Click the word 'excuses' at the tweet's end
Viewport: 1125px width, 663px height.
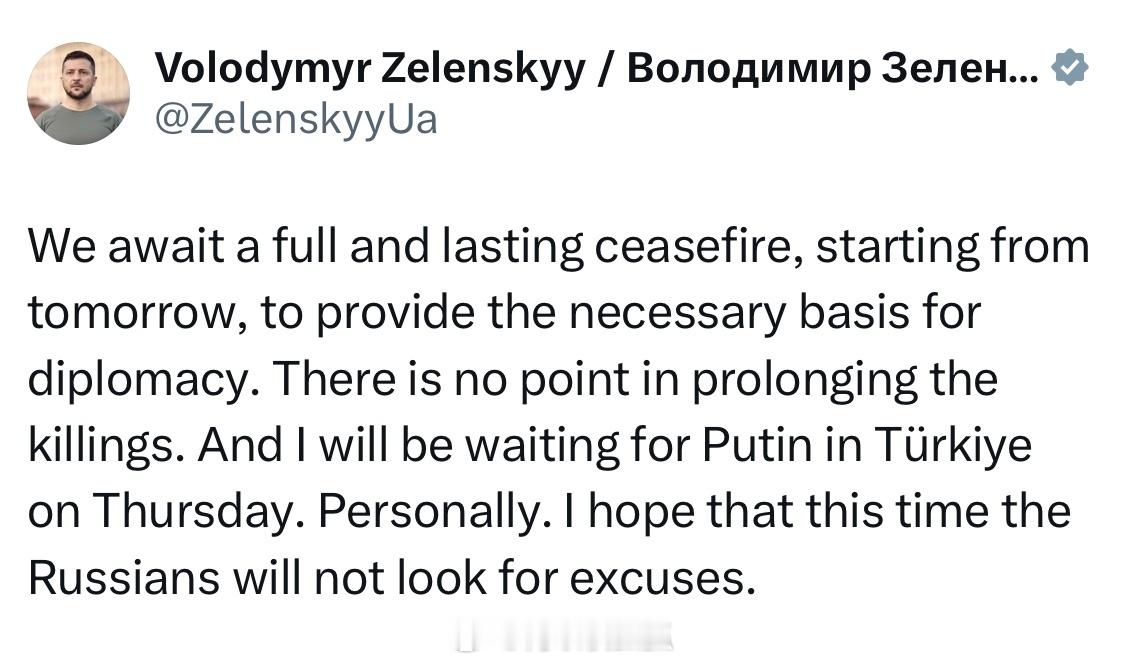point(663,580)
